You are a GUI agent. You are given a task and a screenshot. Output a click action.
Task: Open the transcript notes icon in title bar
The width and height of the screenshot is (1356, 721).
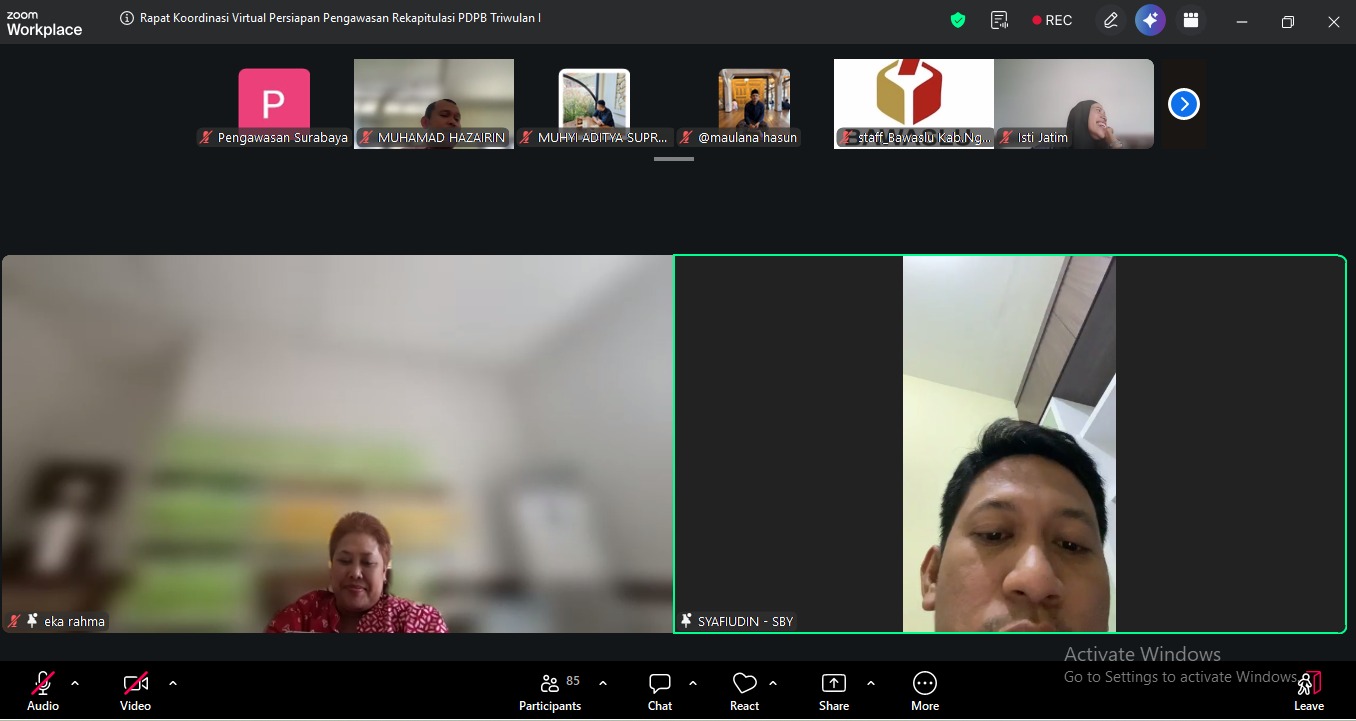point(999,20)
